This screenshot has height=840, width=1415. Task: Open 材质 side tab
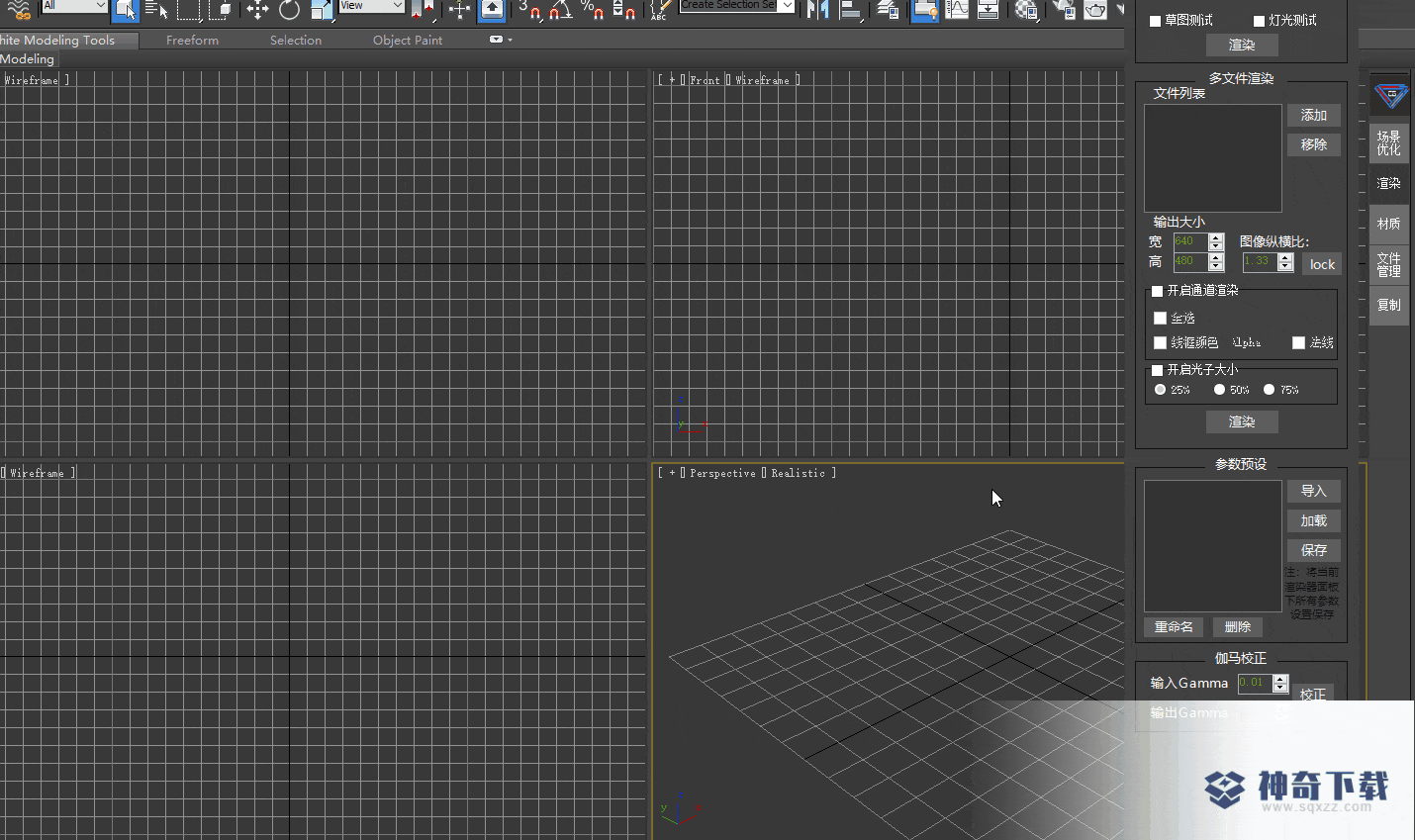[1389, 225]
